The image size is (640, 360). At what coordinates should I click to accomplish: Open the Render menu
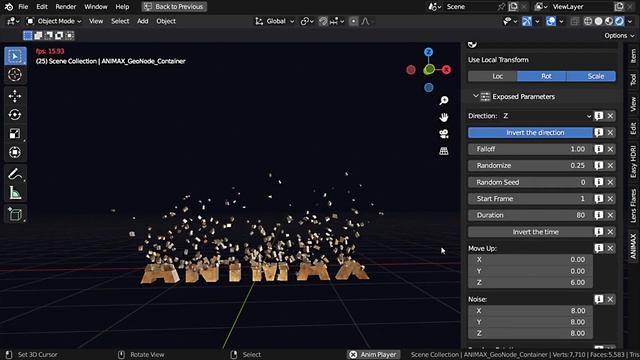(65, 7)
